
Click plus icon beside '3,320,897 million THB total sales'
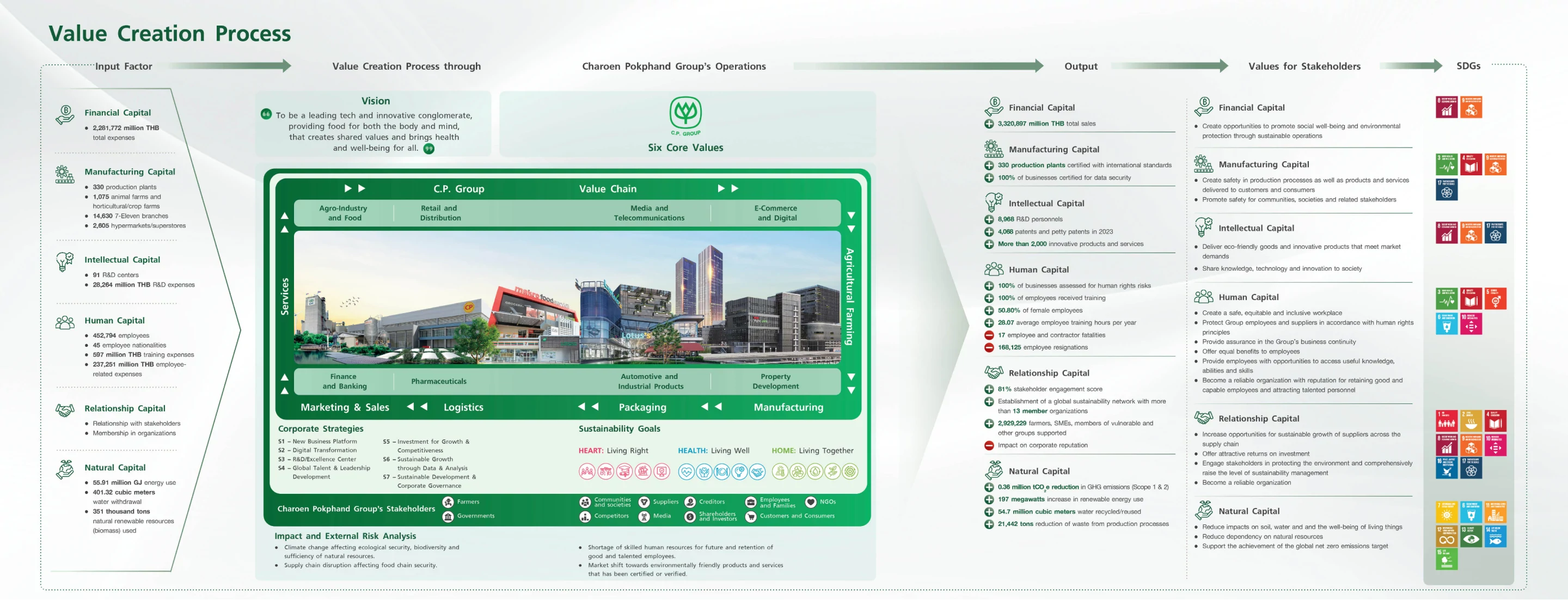click(989, 124)
